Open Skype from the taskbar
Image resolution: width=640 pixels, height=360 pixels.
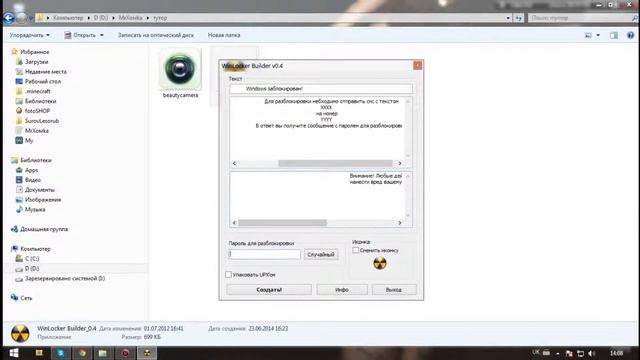[x=60, y=353]
